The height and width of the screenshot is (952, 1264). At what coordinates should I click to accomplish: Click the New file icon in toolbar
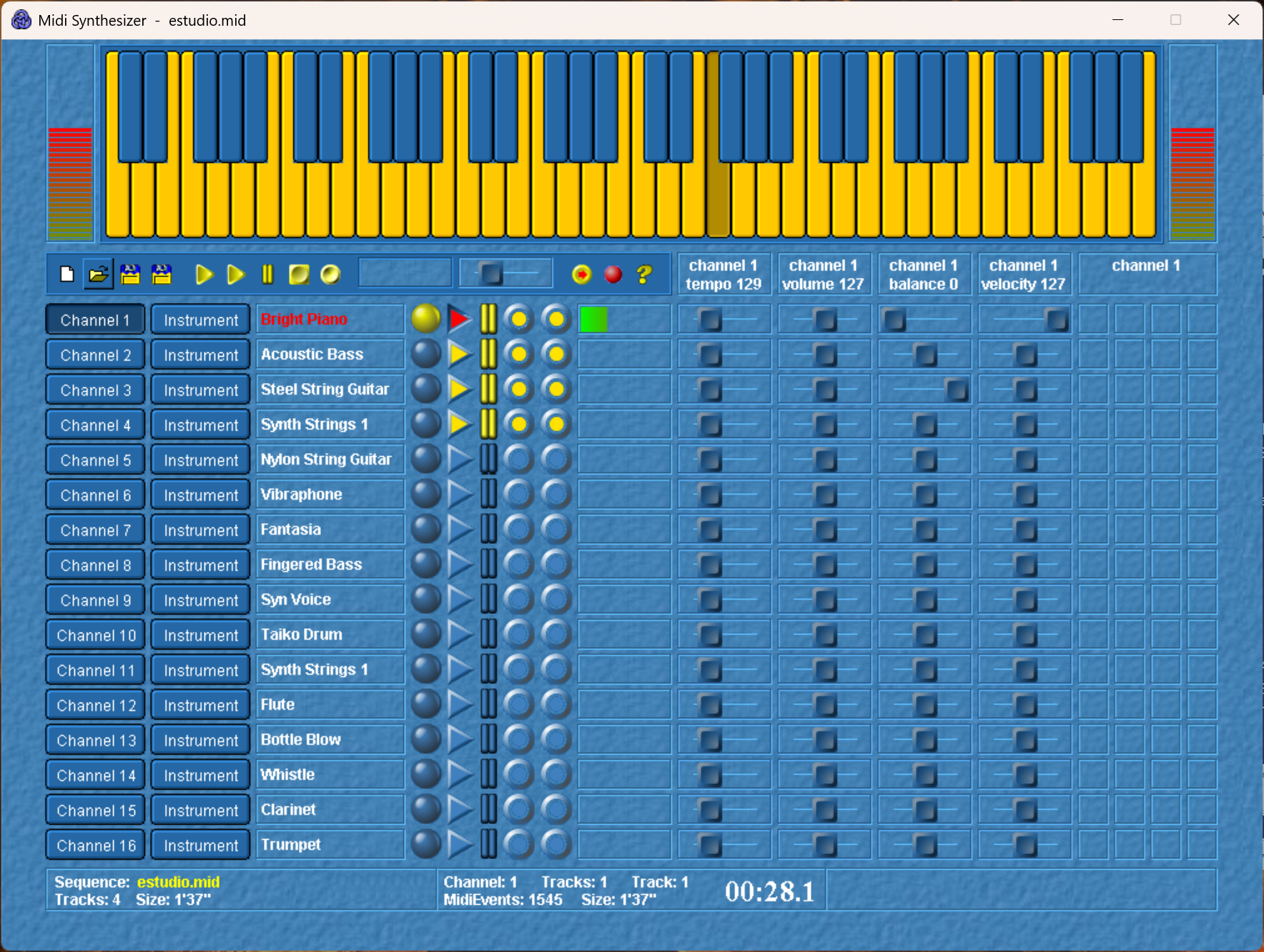point(67,274)
